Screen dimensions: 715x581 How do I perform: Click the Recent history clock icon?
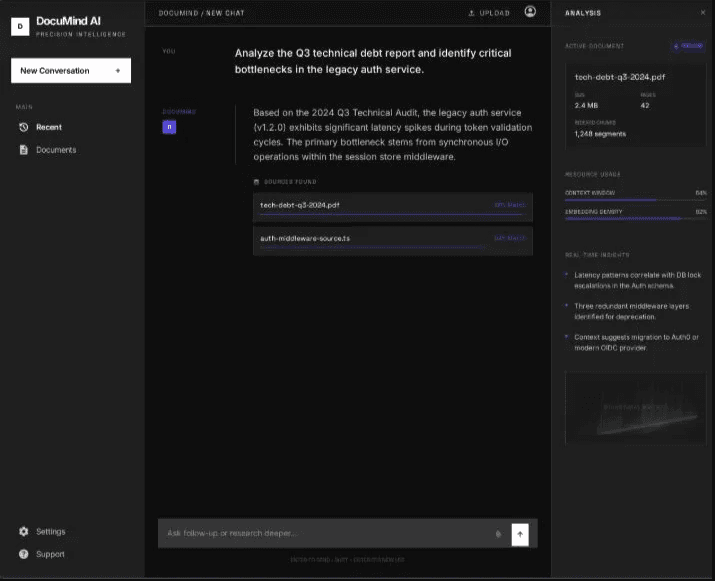click(24, 127)
